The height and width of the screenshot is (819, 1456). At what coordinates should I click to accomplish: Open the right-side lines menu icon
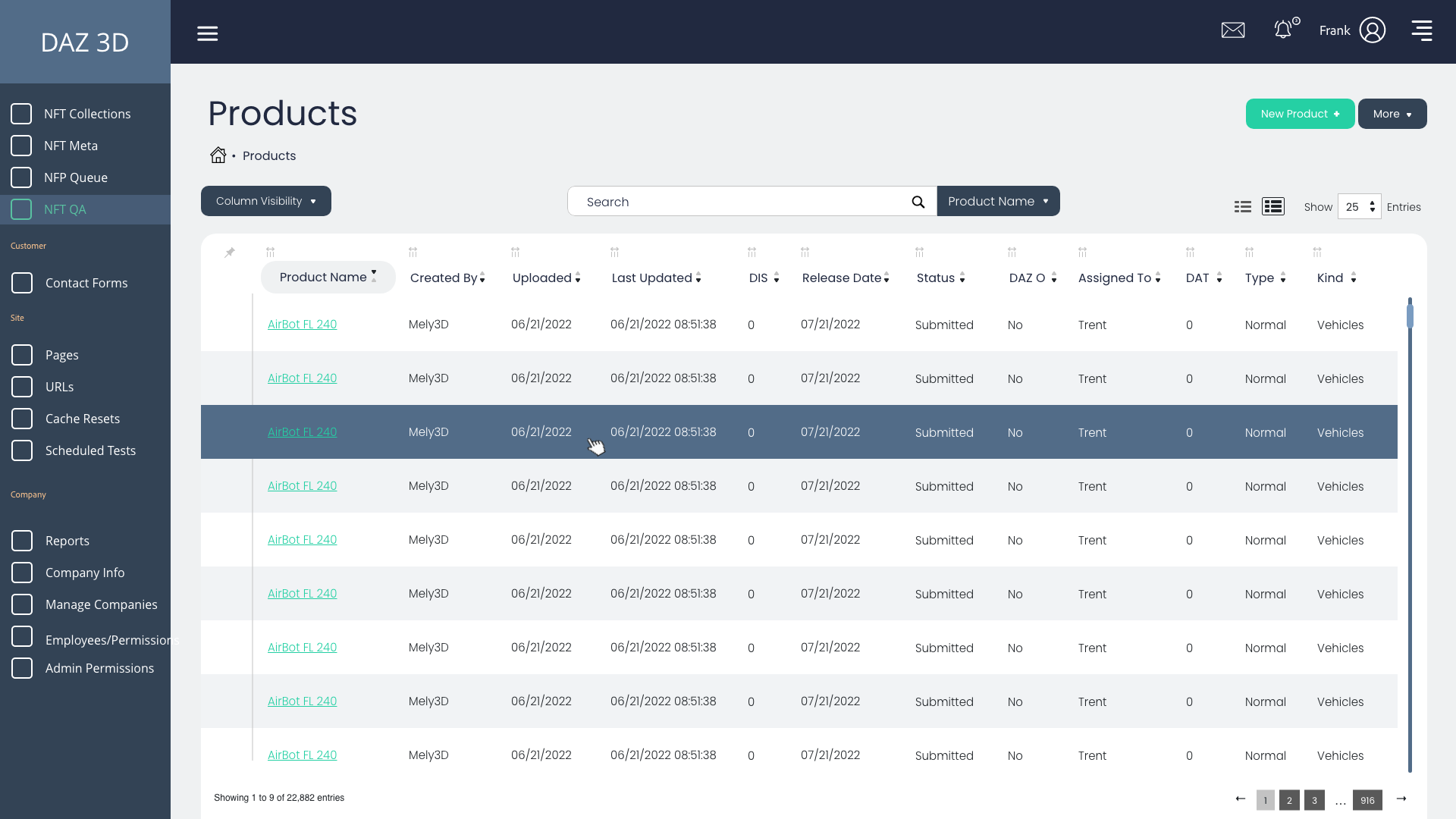(x=1422, y=30)
